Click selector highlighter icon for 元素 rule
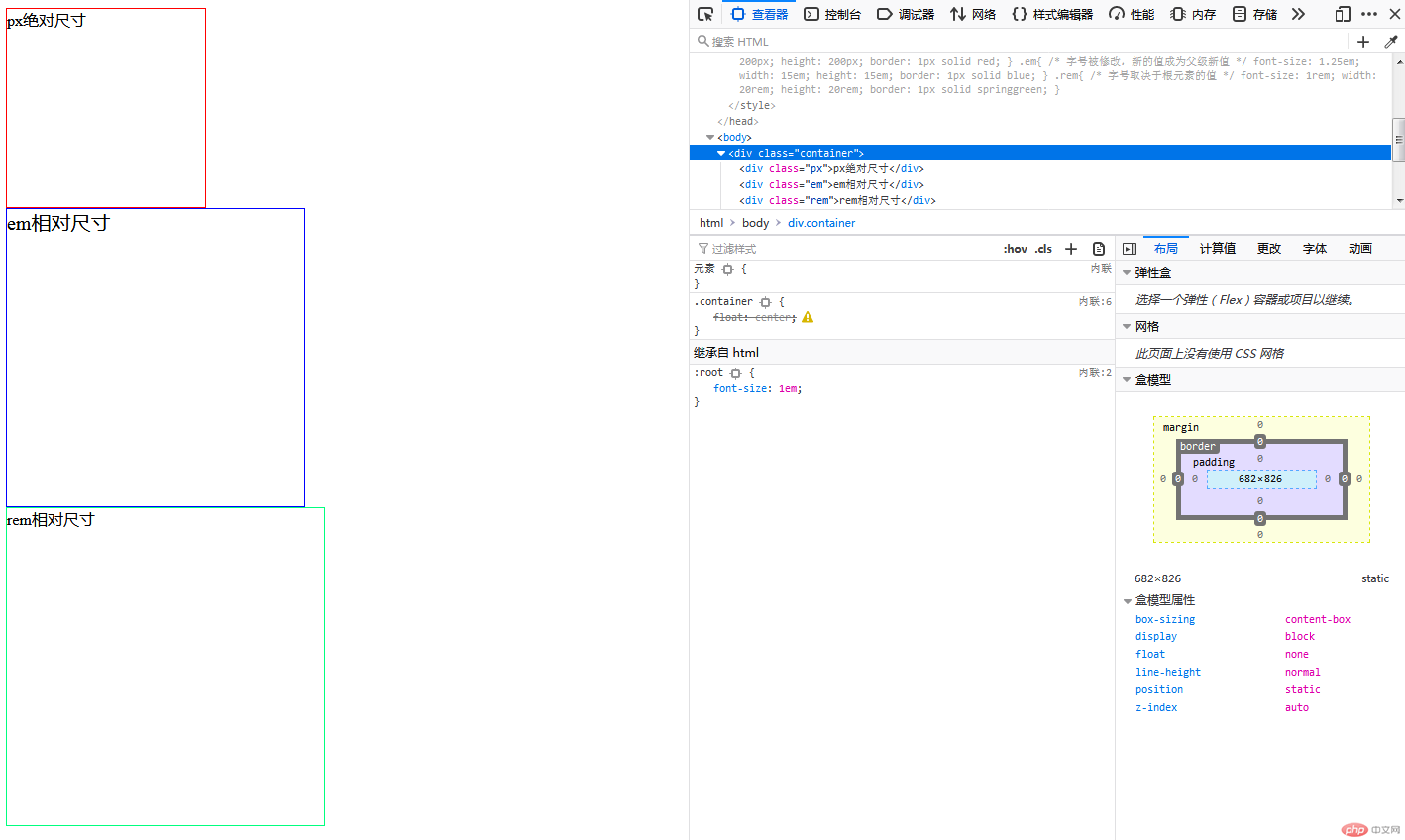Screen dimensions: 1405x840 (x=727, y=269)
